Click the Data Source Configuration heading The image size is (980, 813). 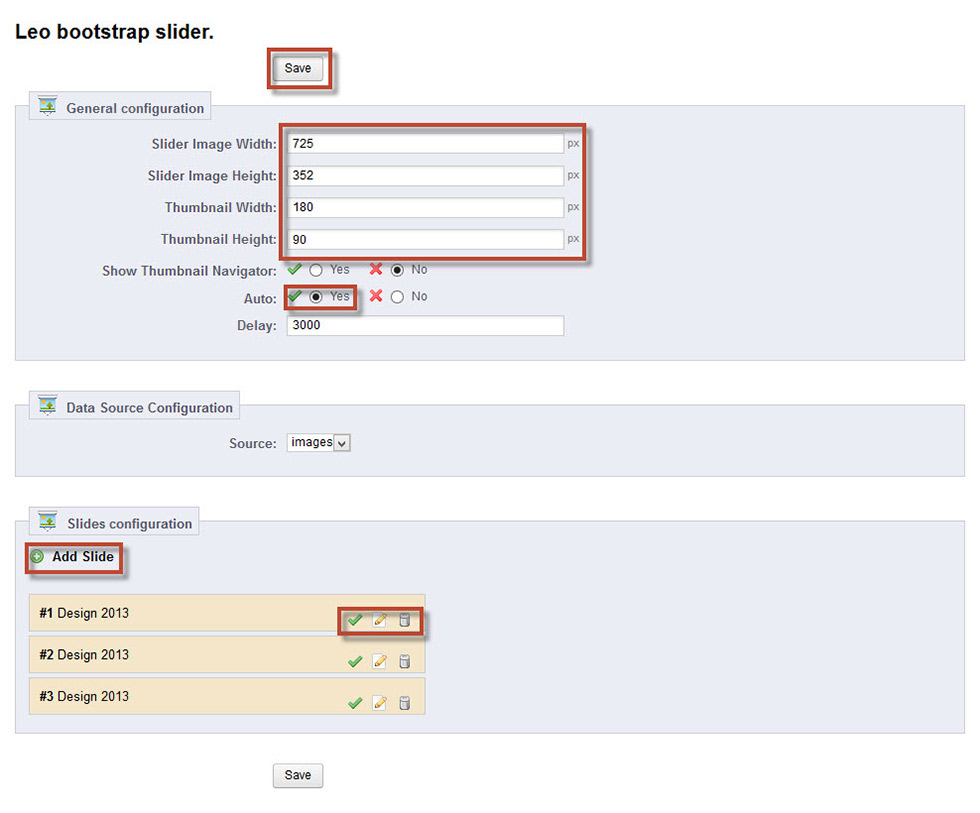tap(149, 407)
